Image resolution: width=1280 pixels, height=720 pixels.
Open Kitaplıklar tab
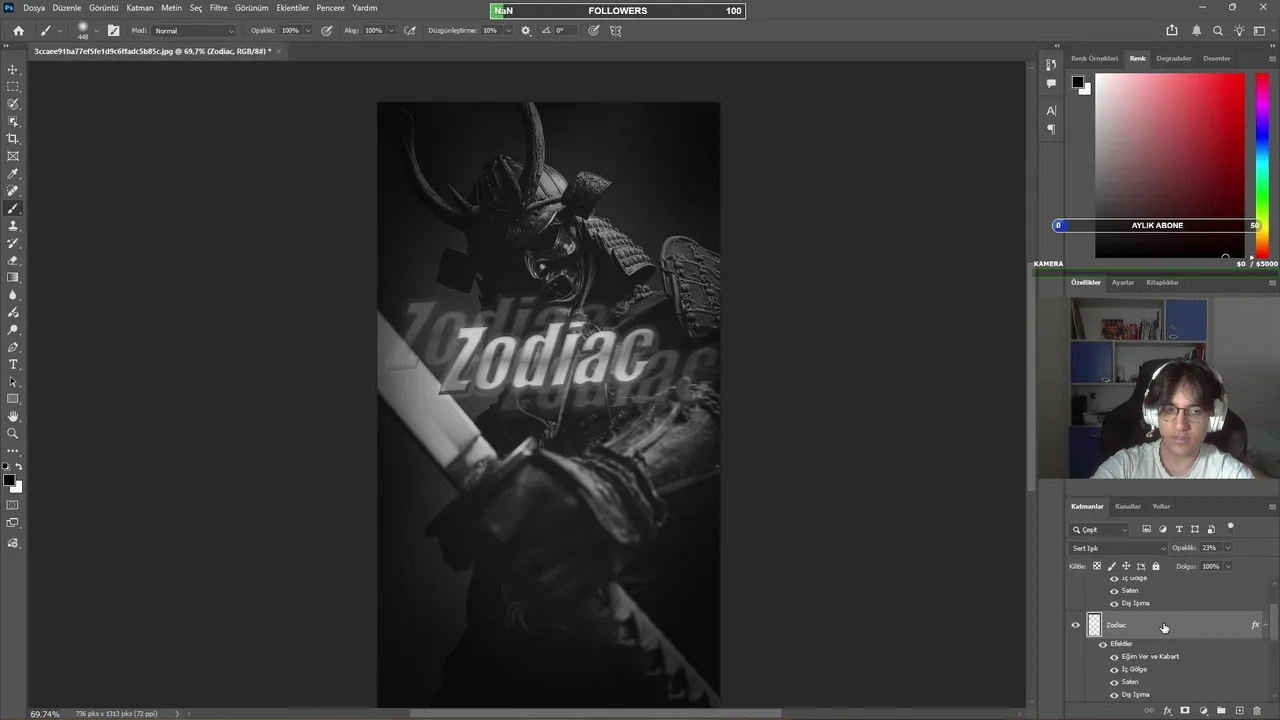point(1162,282)
